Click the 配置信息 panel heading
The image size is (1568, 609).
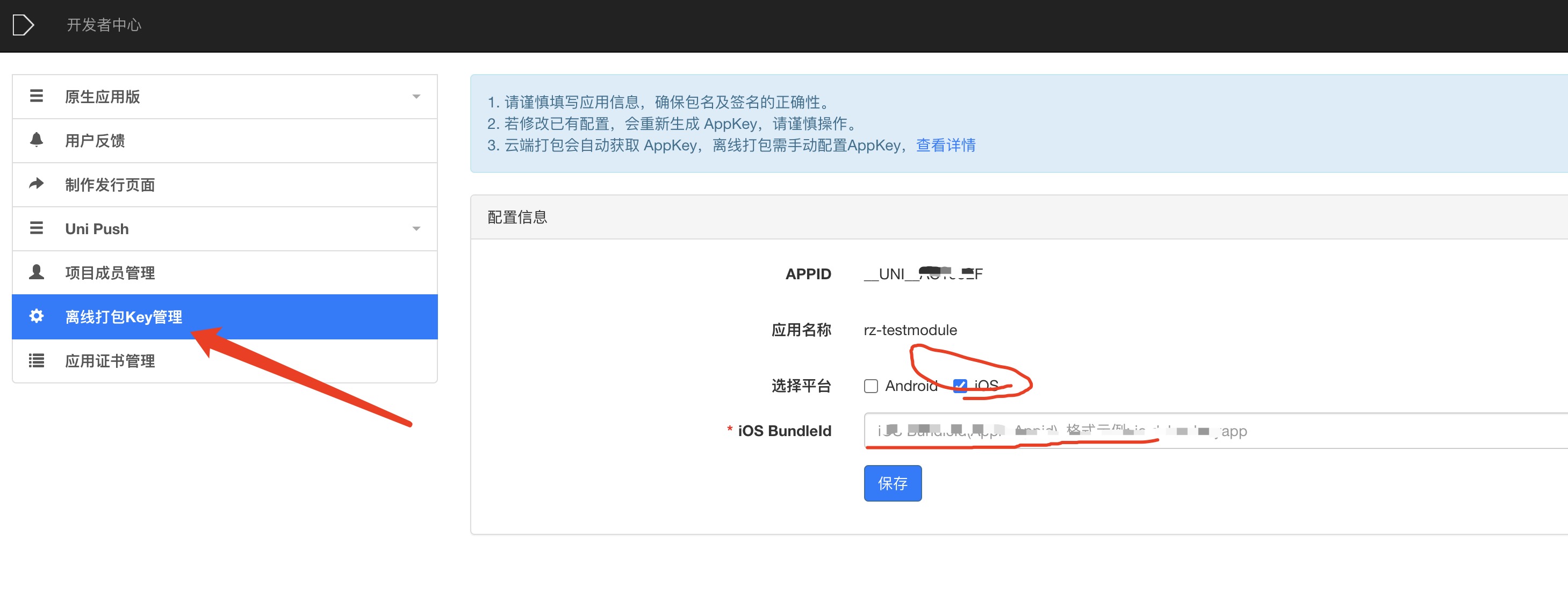tap(517, 217)
